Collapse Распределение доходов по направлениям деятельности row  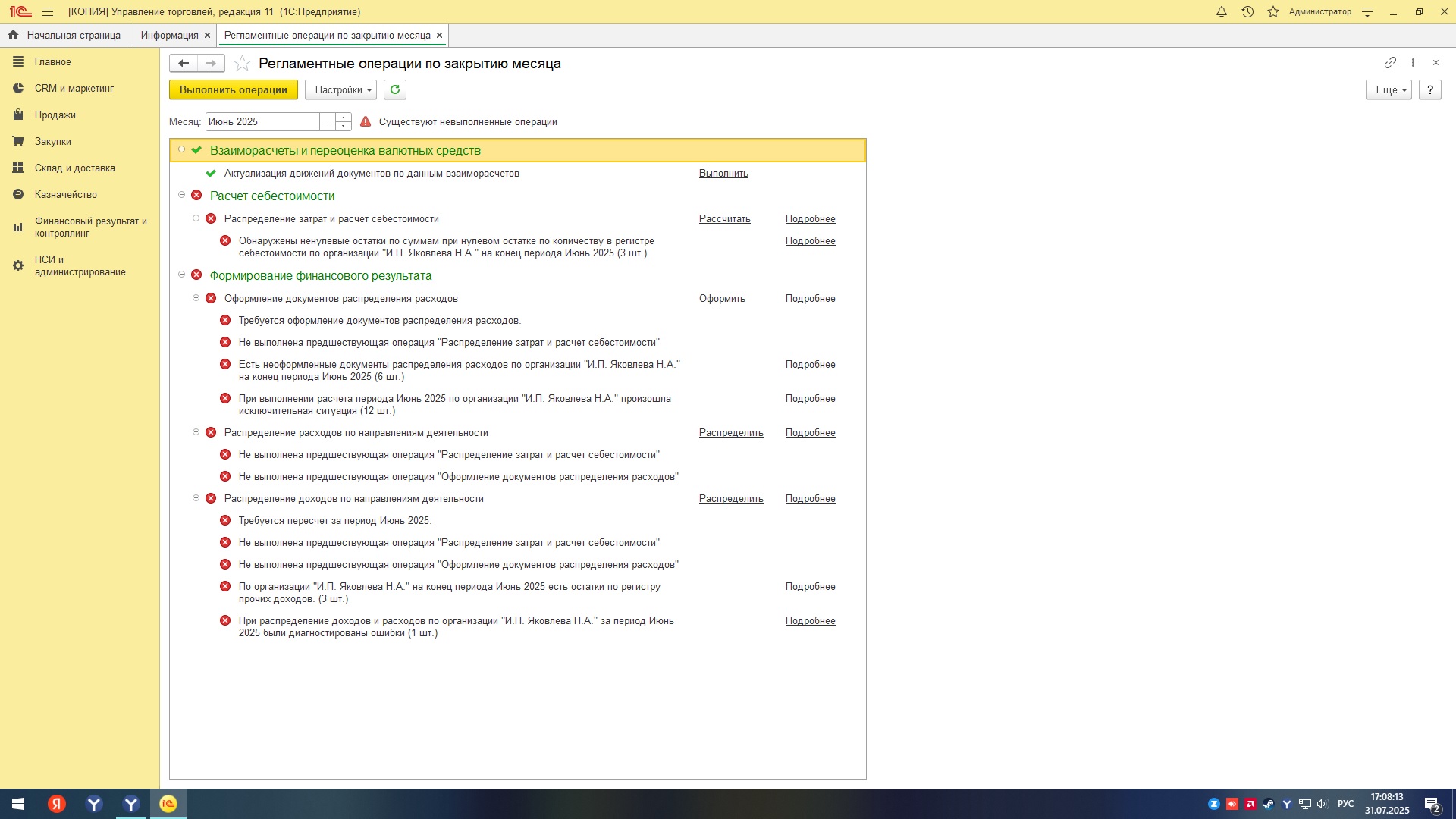click(x=196, y=498)
